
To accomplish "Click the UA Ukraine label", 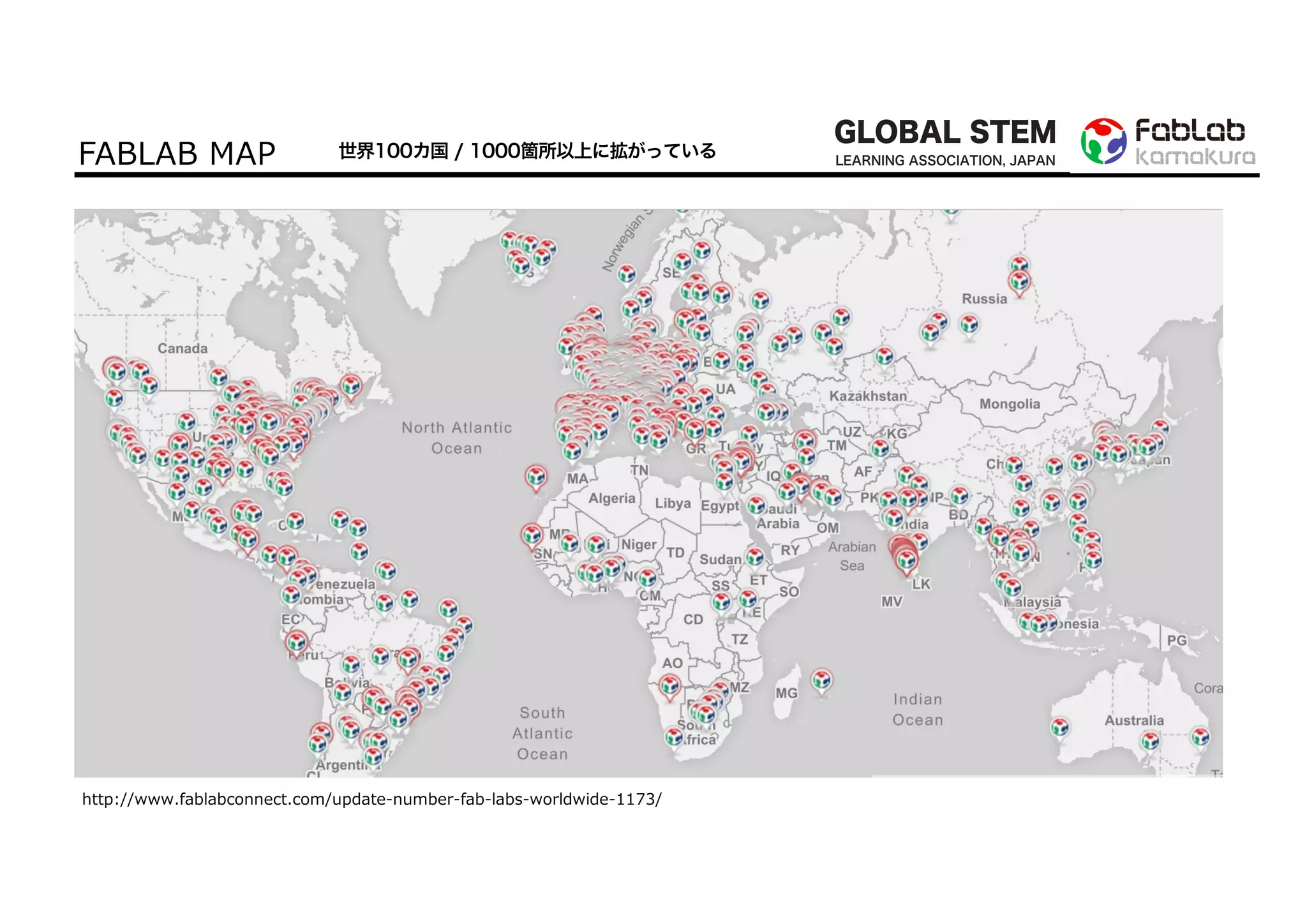I will (725, 389).
